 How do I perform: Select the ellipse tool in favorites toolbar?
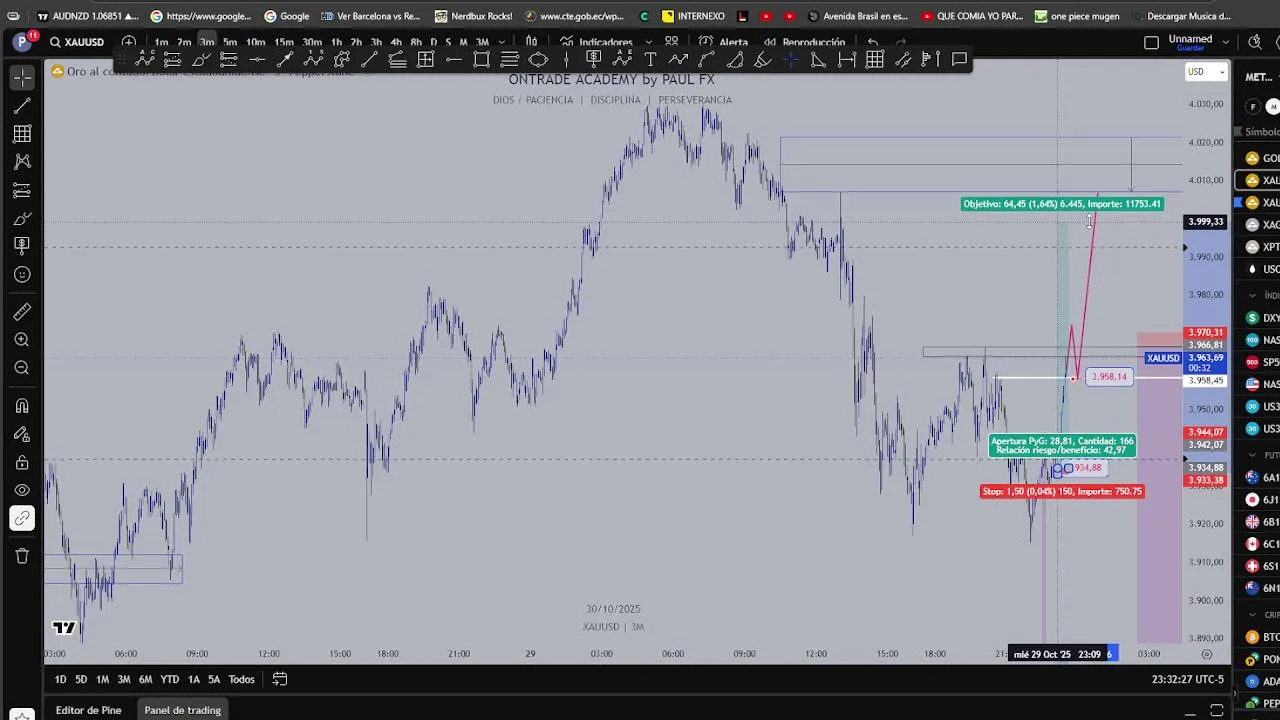(538, 60)
